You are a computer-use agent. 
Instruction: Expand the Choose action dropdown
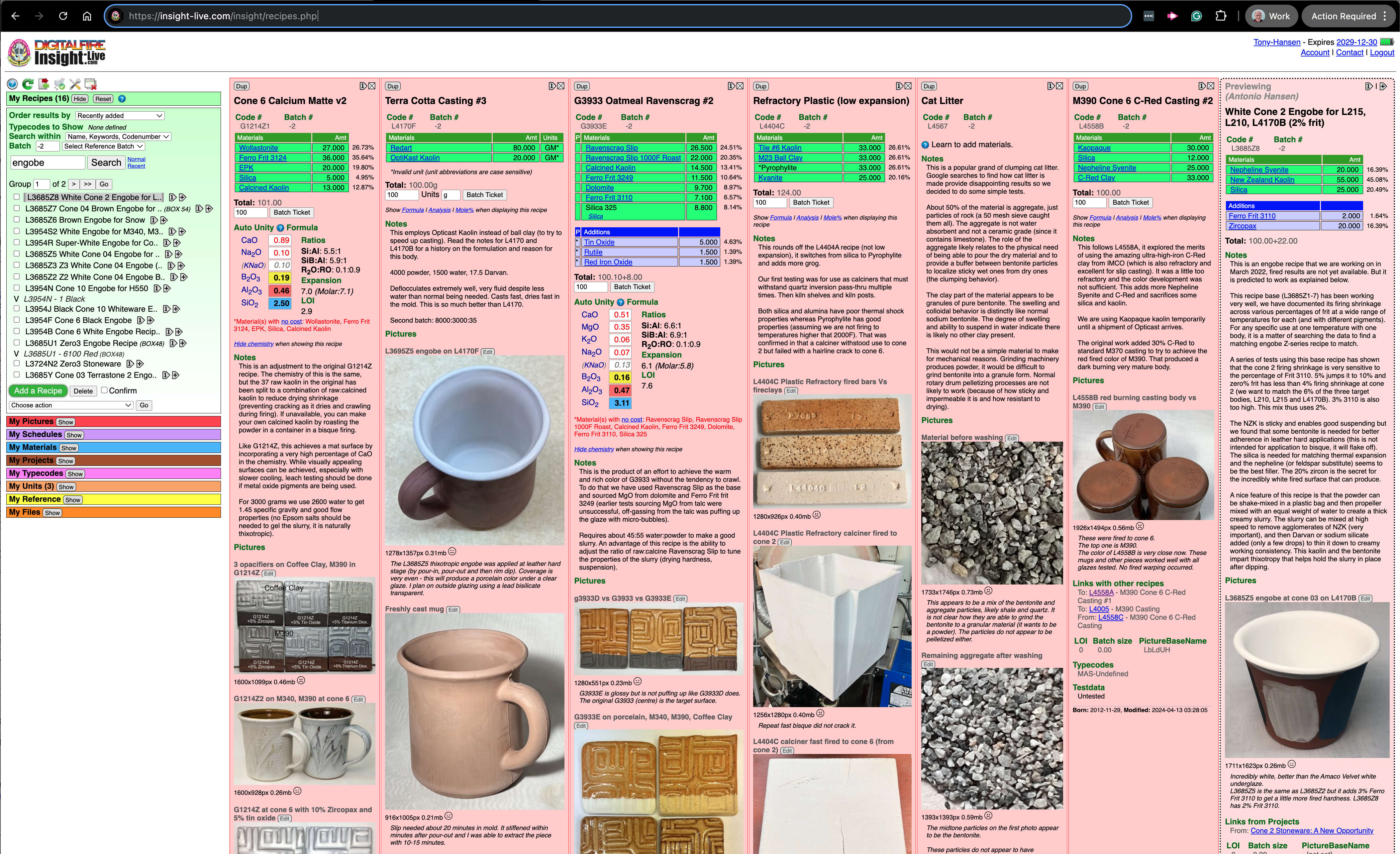tap(71, 405)
